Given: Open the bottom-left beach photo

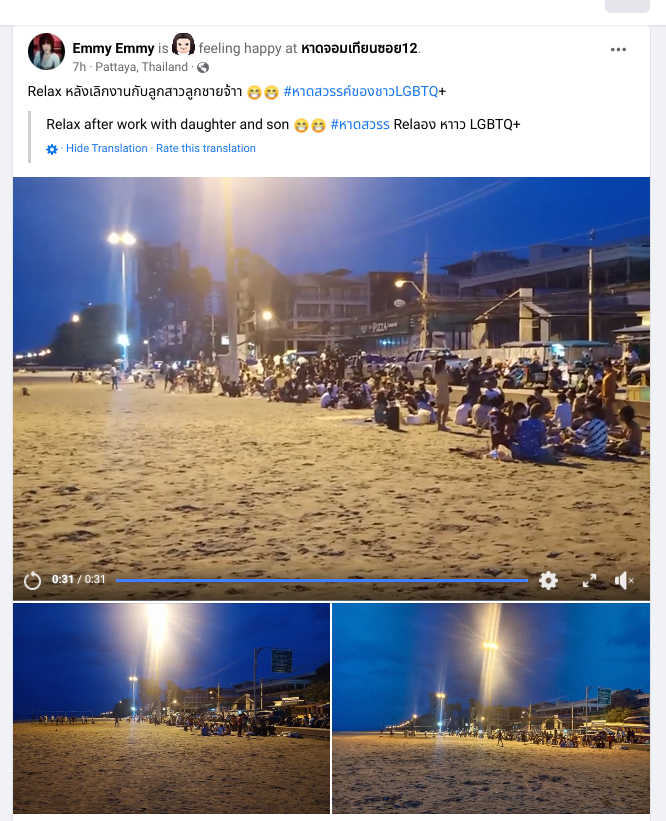Looking at the screenshot, I should [172, 708].
